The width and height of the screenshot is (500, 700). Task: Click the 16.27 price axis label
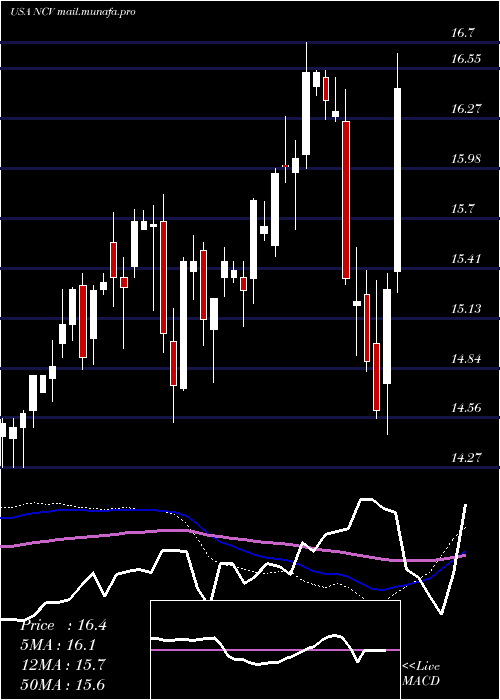point(466,108)
